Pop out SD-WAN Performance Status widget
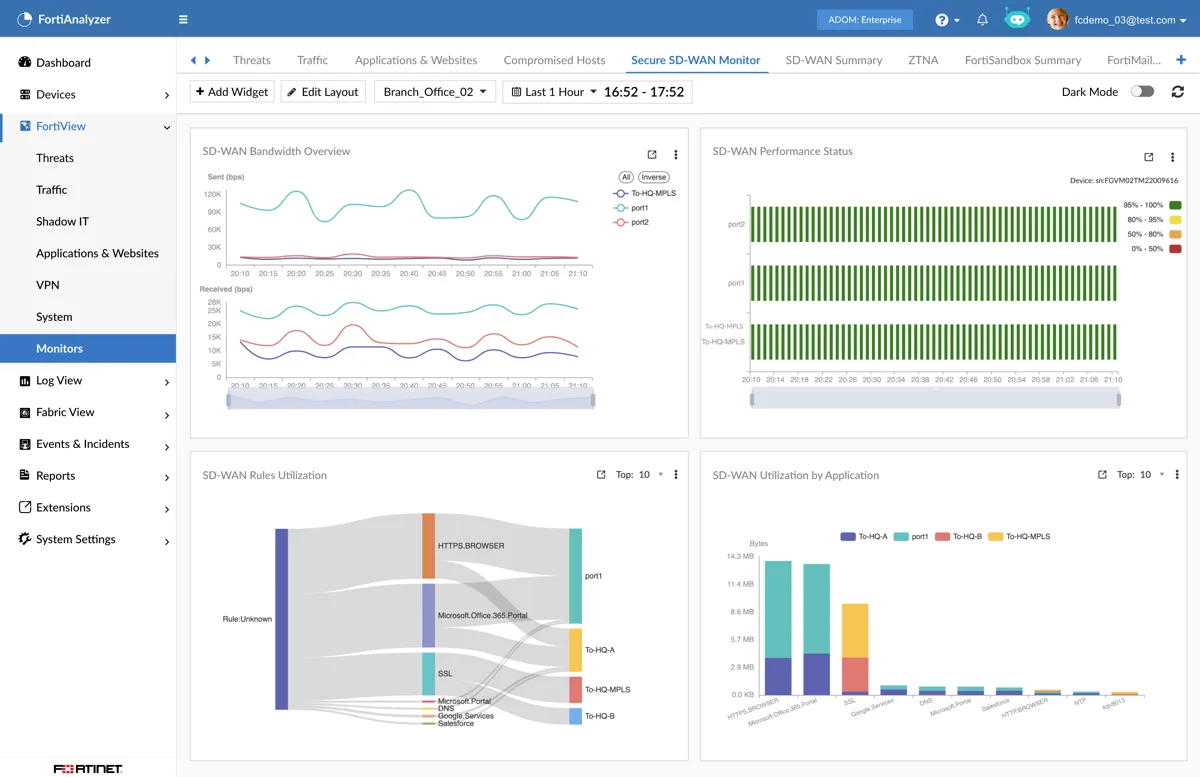1200x777 pixels. pos(1149,157)
